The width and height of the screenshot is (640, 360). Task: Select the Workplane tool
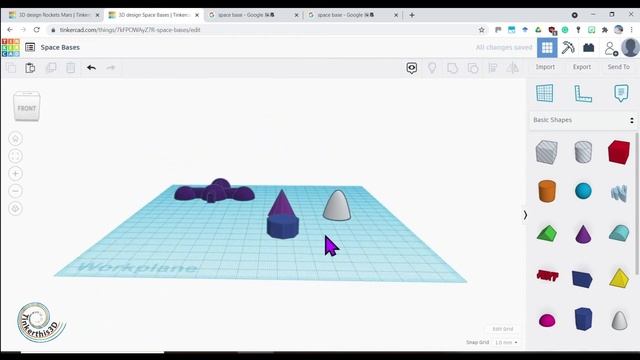(x=544, y=93)
